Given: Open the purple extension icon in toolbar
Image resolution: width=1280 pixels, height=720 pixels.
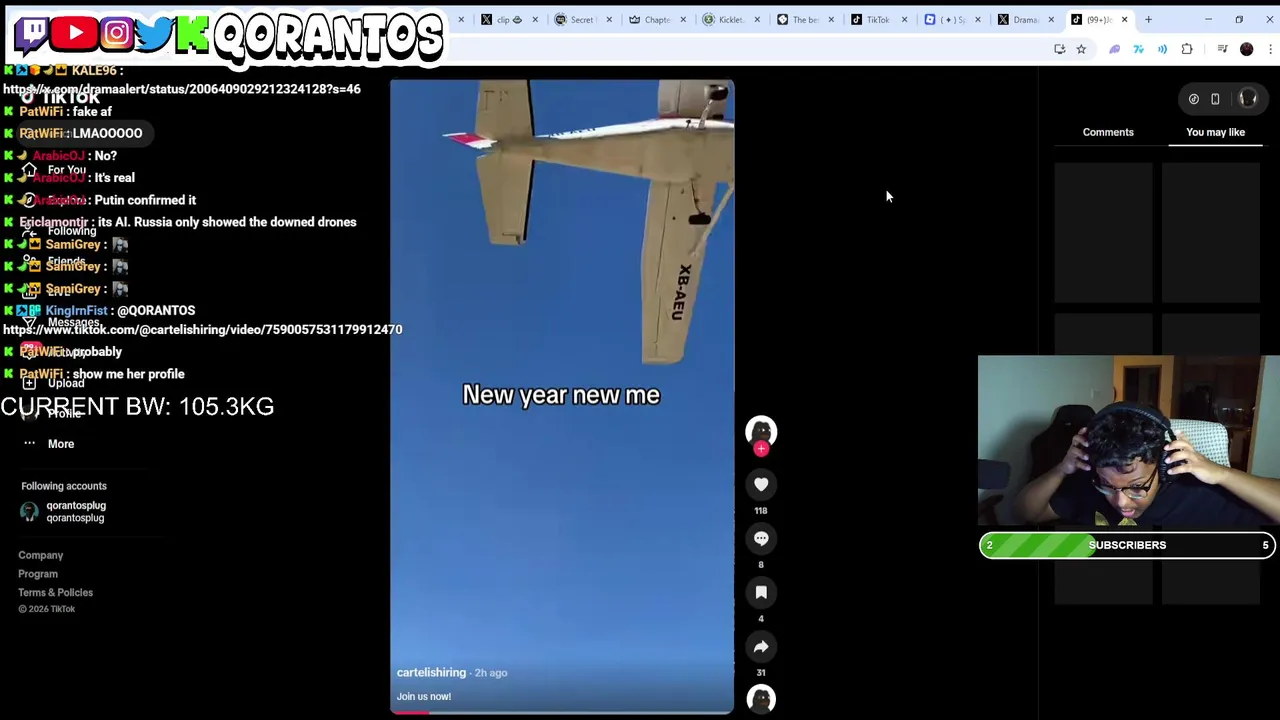Looking at the screenshot, I should click(1115, 49).
